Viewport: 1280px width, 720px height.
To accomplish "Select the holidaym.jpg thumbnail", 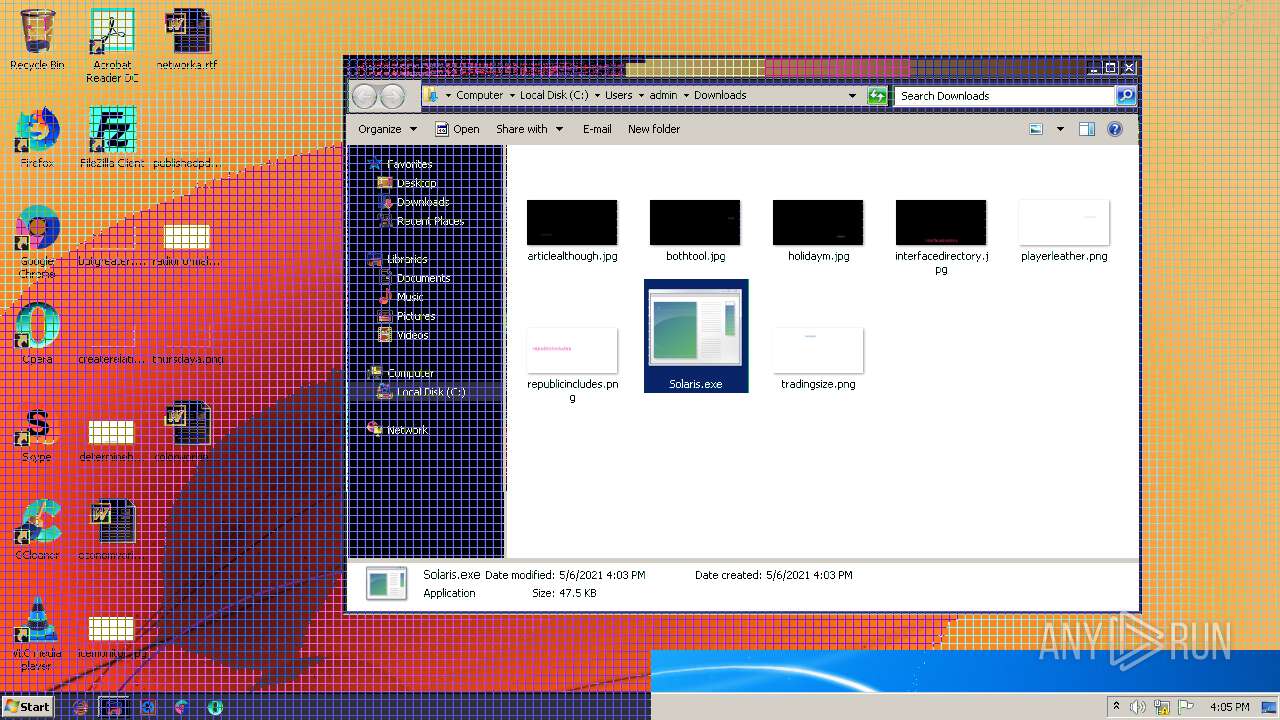I will click(818, 222).
